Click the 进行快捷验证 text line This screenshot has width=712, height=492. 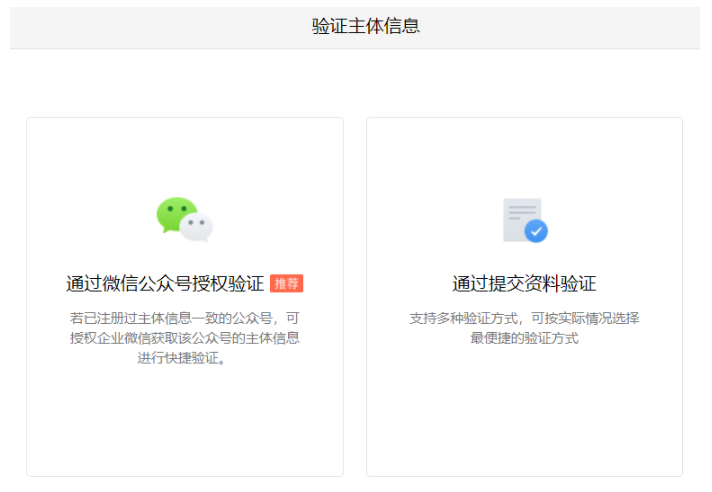click(x=184, y=358)
